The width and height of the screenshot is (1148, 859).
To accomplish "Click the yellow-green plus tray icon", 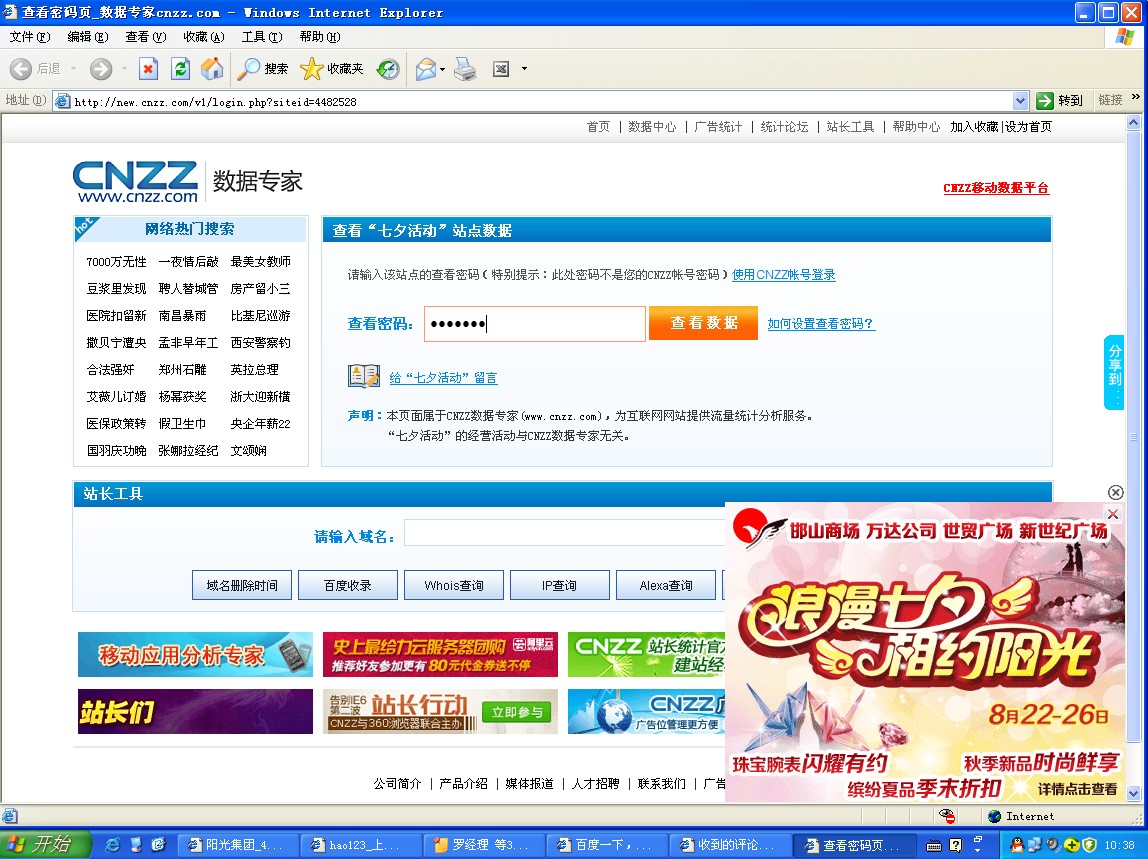I will pyautogui.click(x=1071, y=845).
